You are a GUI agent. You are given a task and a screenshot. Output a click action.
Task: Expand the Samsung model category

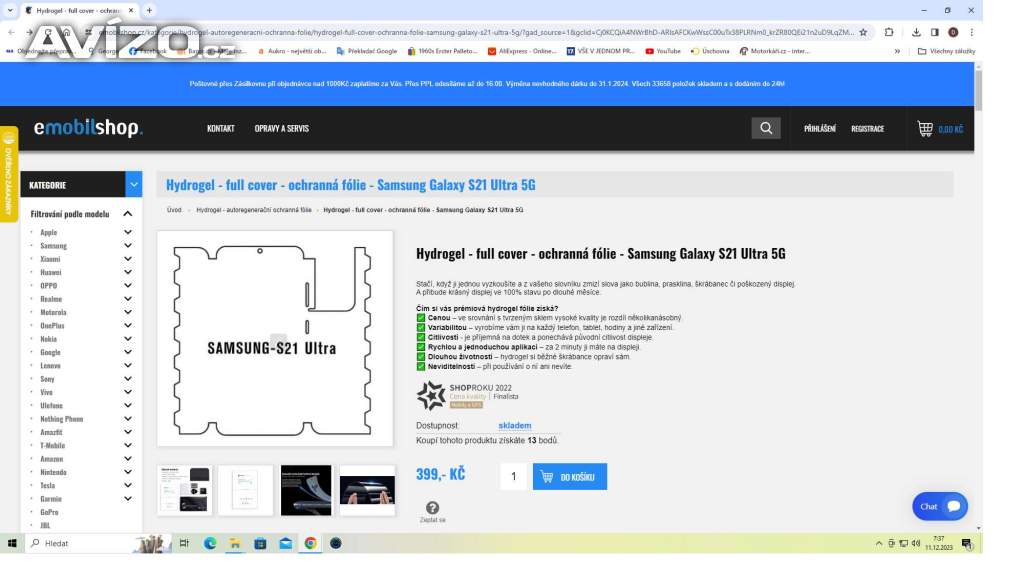(x=128, y=245)
